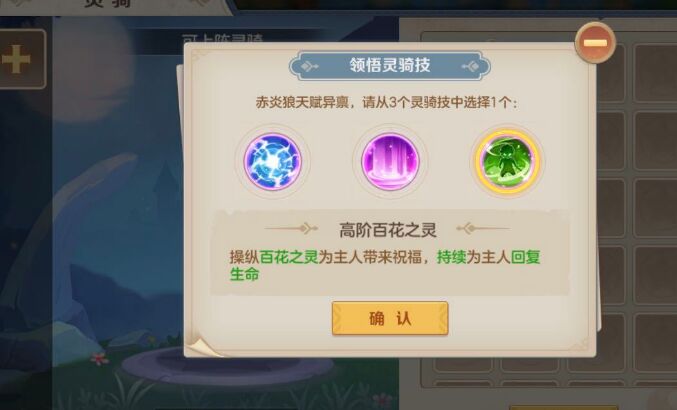Tap the 高阶百花之灵 skill name heading
This screenshot has width=677, height=410.
[x=388, y=230]
